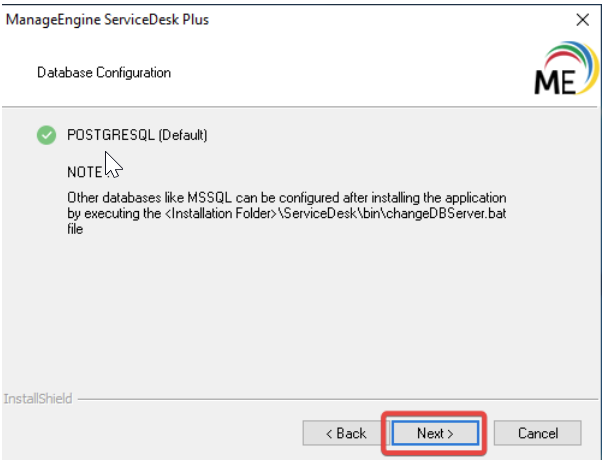This screenshot has width=605, height=461.
Task: Click the word "file" ending the note
Action: pyautogui.click(x=76, y=229)
